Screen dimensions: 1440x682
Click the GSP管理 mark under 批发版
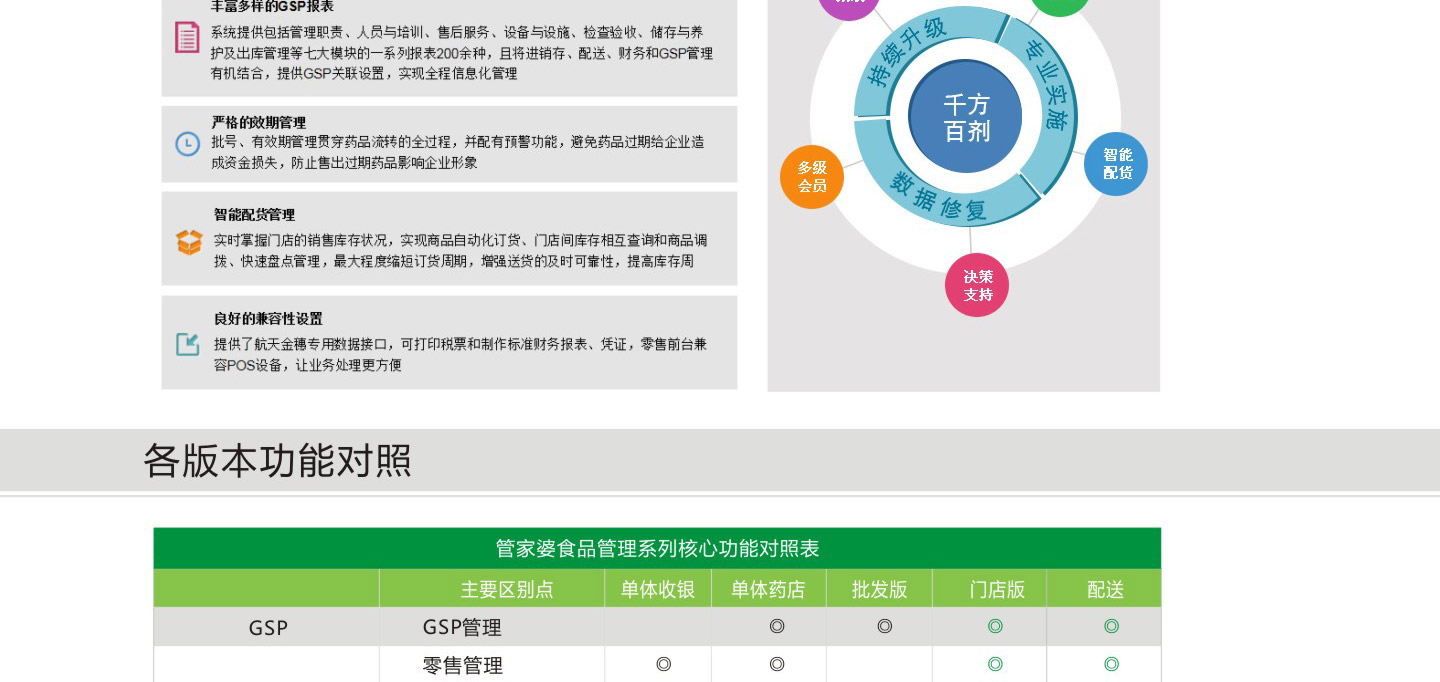click(884, 627)
